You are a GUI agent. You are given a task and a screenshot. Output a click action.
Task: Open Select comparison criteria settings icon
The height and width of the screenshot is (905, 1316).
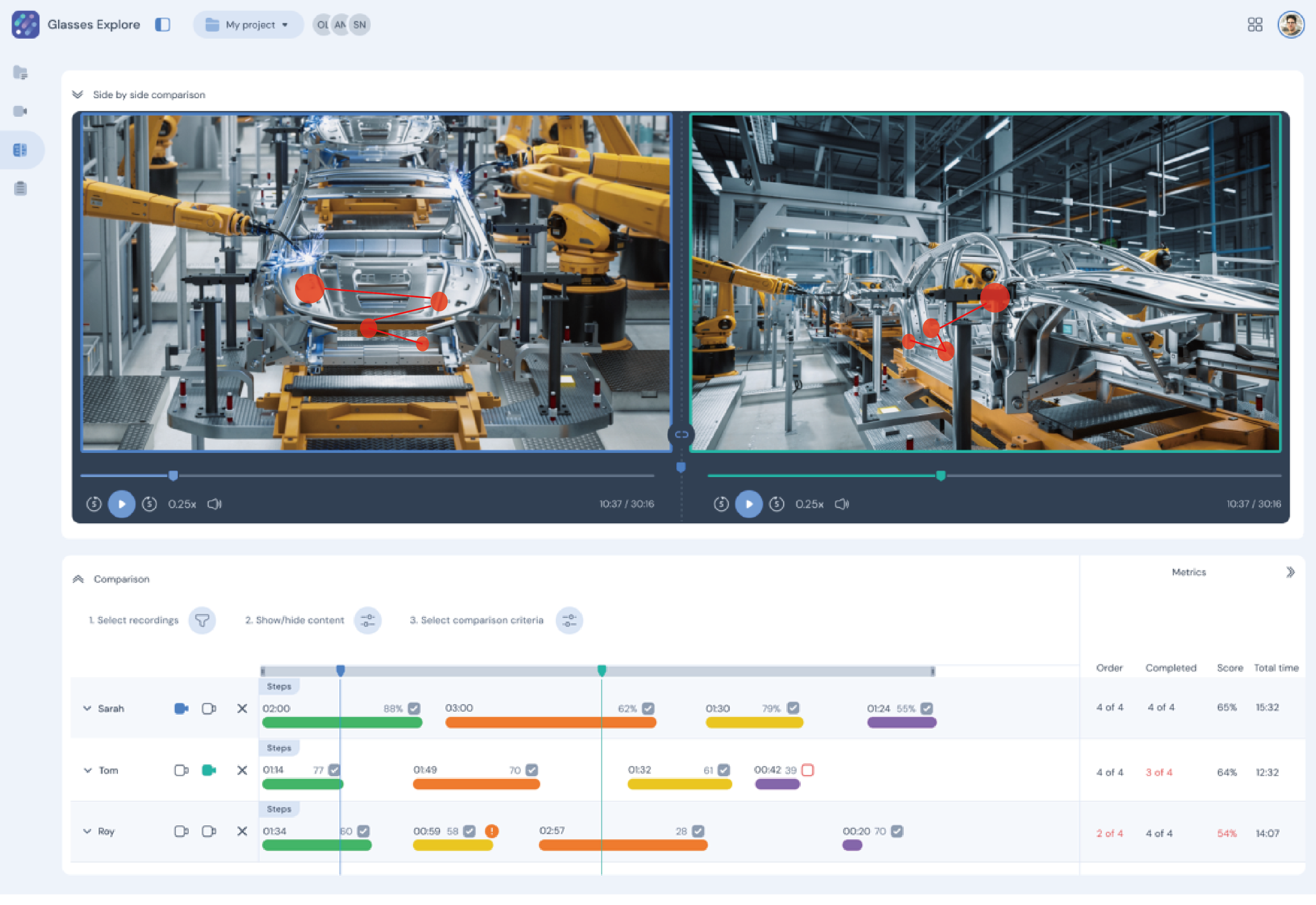[x=569, y=620]
